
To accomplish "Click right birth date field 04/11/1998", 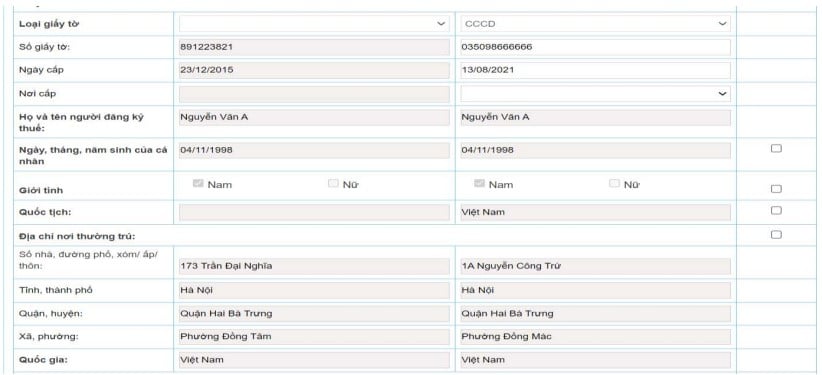I will [x=595, y=151].
